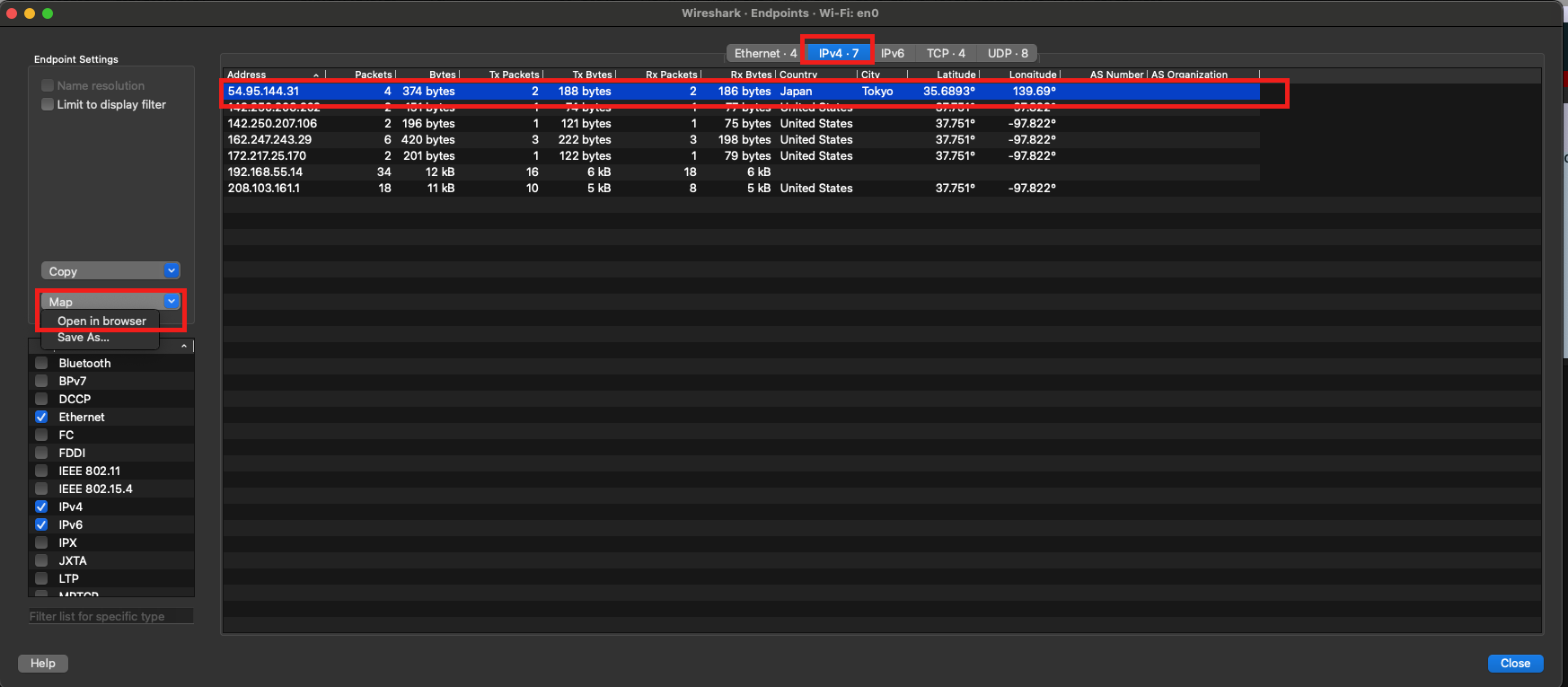Viewport: 1568px width, 687px height.
Task: Sort by the Bytes column header
Action: coord(428,75)
